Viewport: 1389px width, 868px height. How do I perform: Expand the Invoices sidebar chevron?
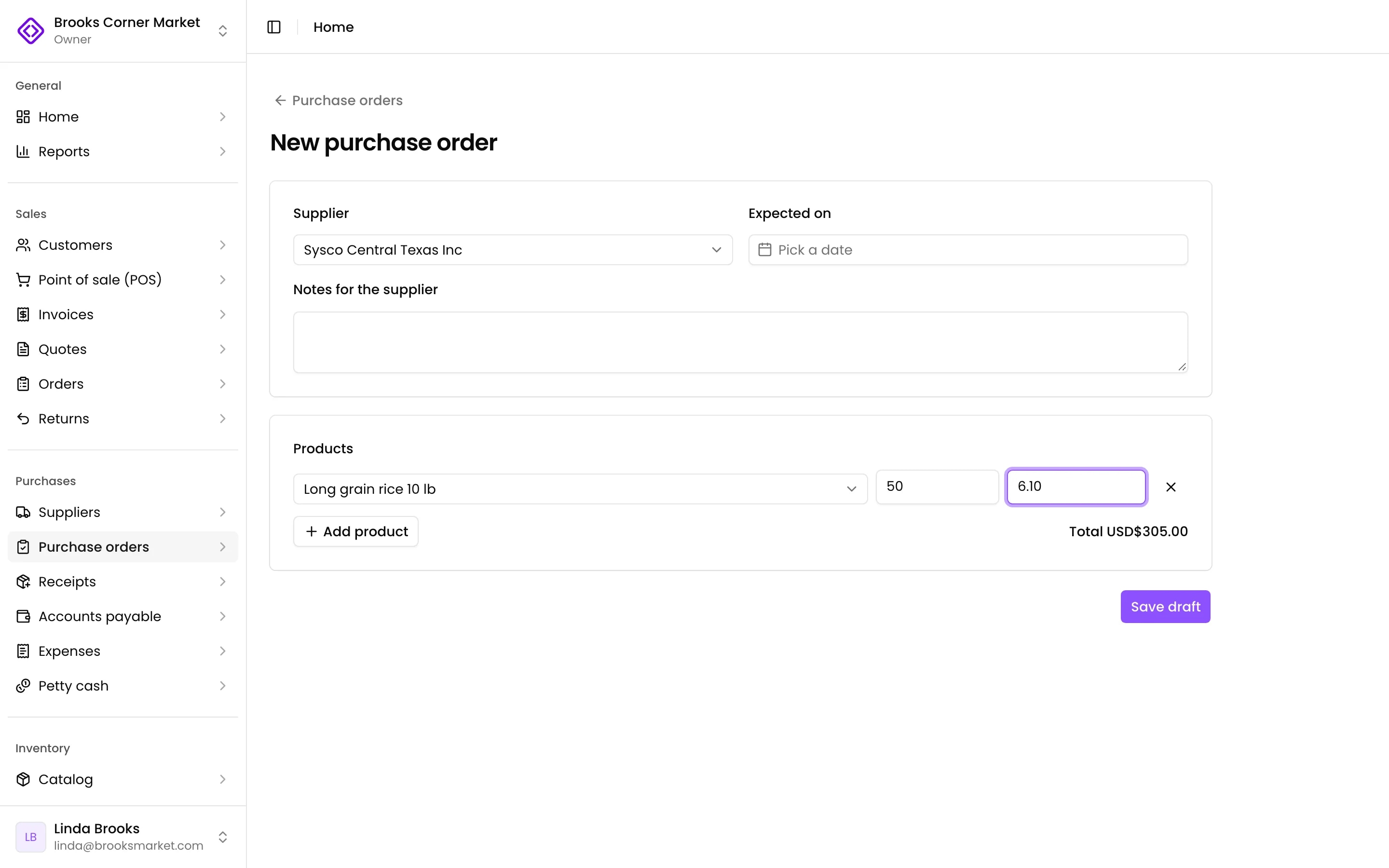[x=223, y=314]
